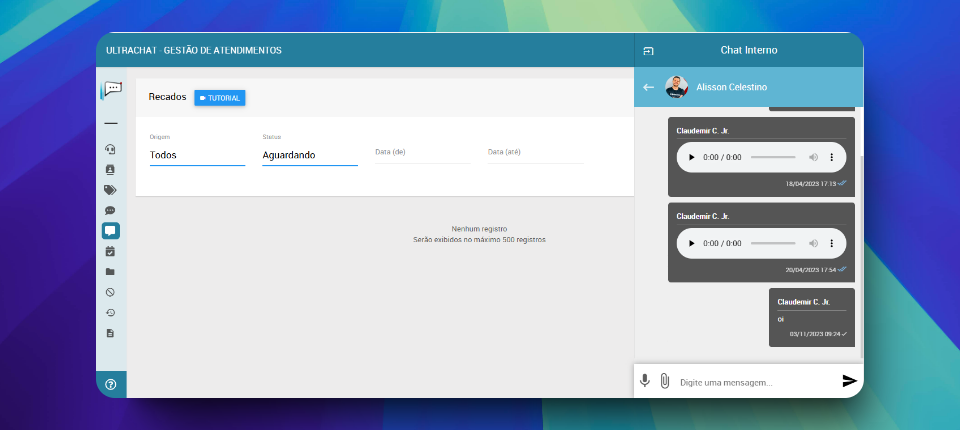Viewport: 960px width, 430px height.
Task: Open the folder icon in sidebar
Action: tap(110, 272)
